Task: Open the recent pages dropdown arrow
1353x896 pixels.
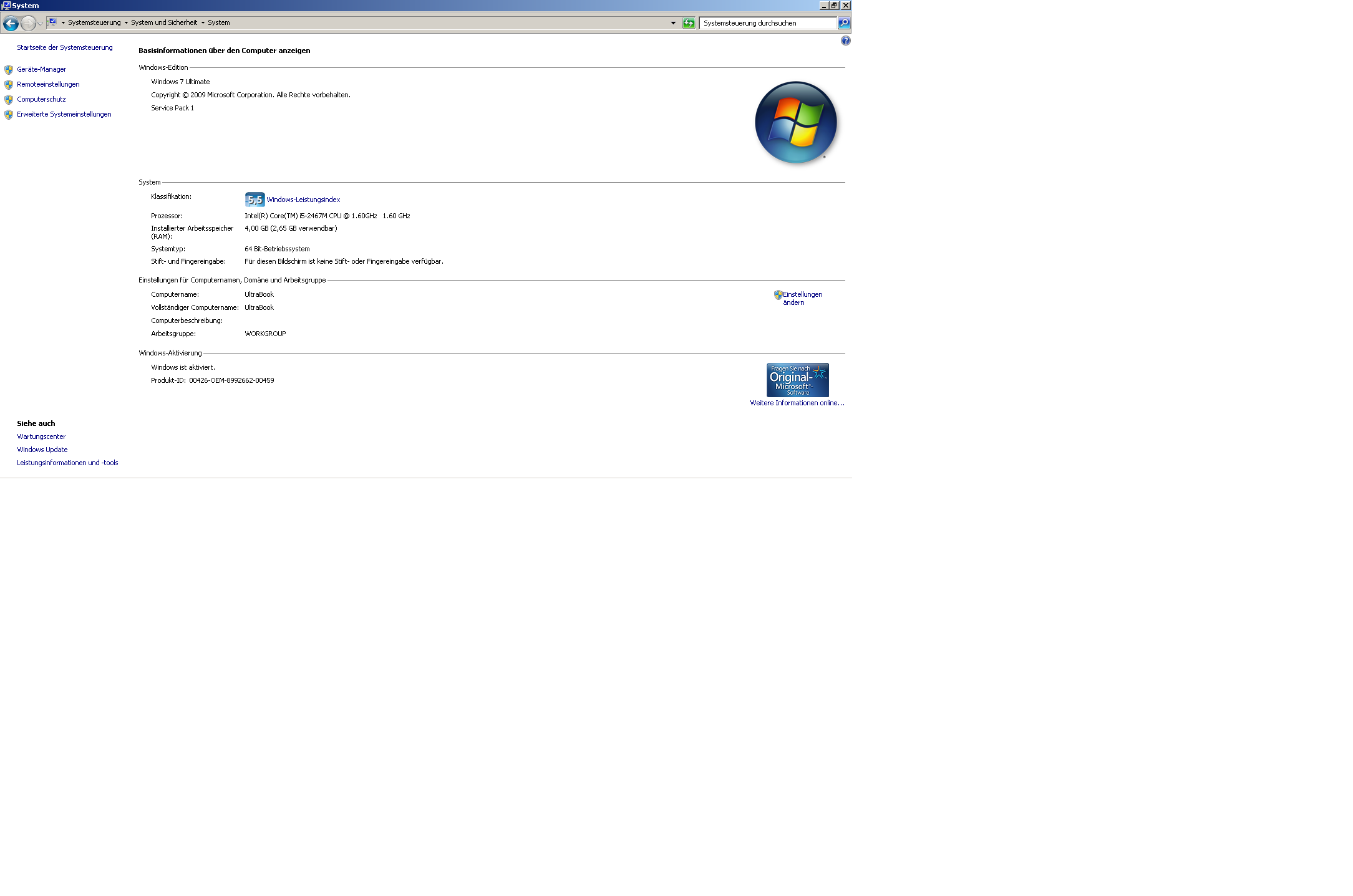Action: coord(41,24)
